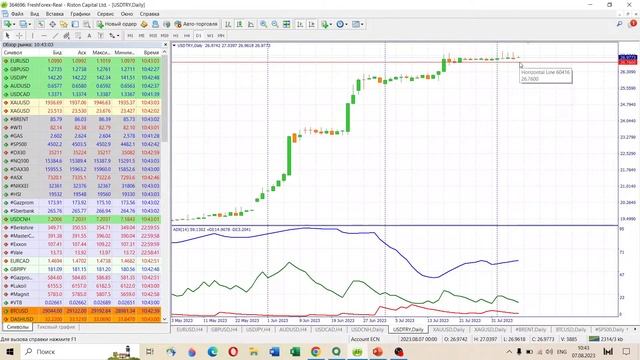Select the Equidistant Channel tool

(67, 36)
